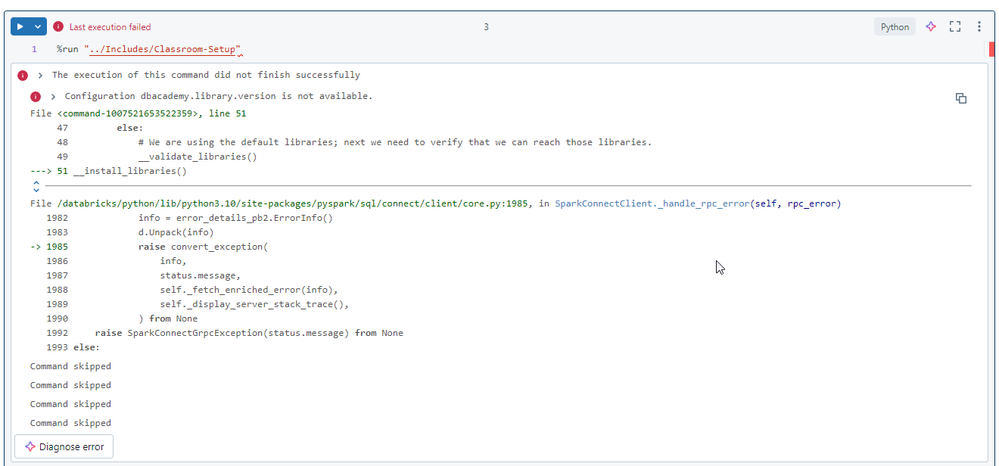Maximize the cell with the fullscreen icon
This screenshot has height=466, width=999.
(955, 27)
